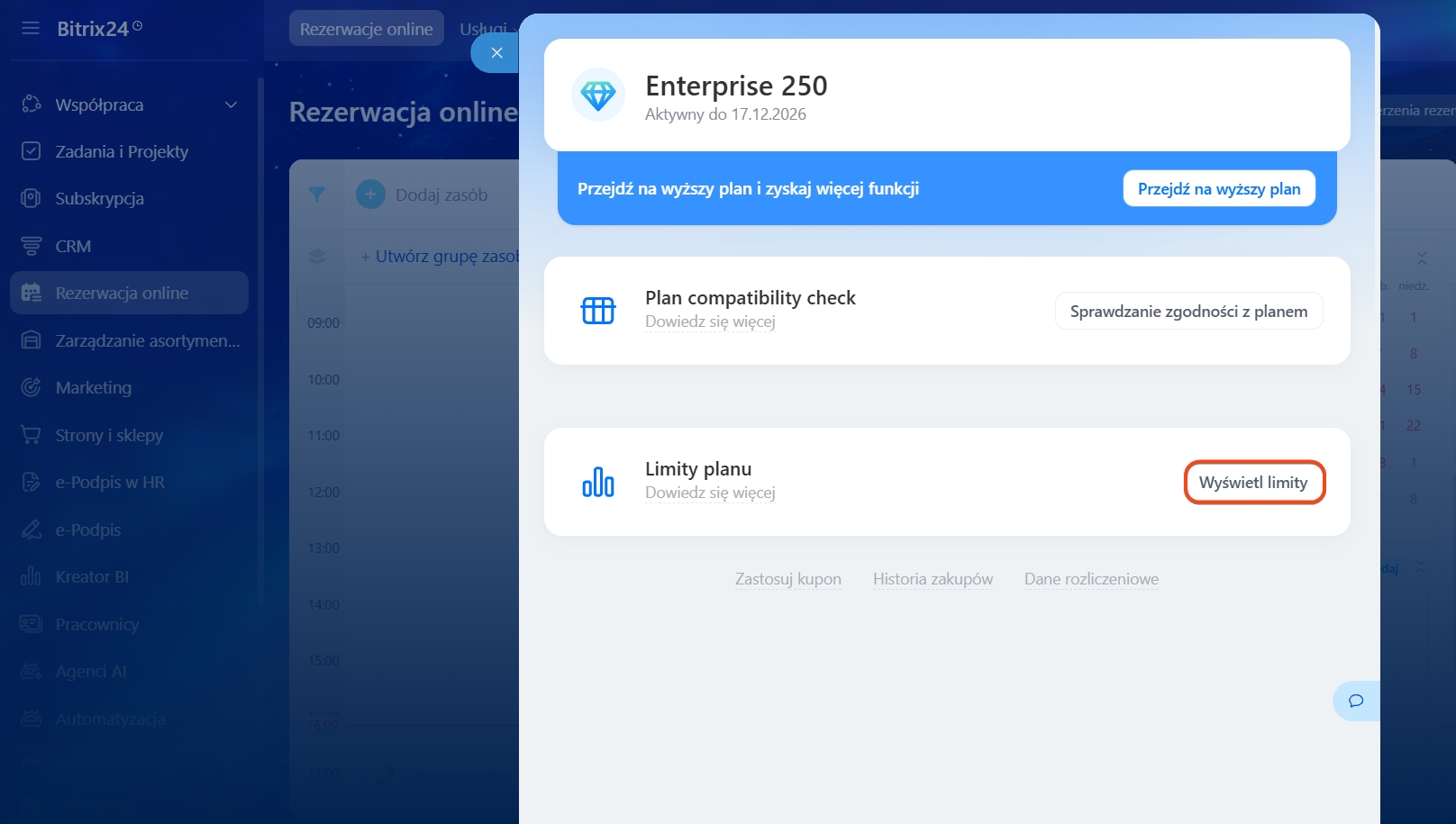Click the plus icon for Dodaj zasób

[370, 195]
